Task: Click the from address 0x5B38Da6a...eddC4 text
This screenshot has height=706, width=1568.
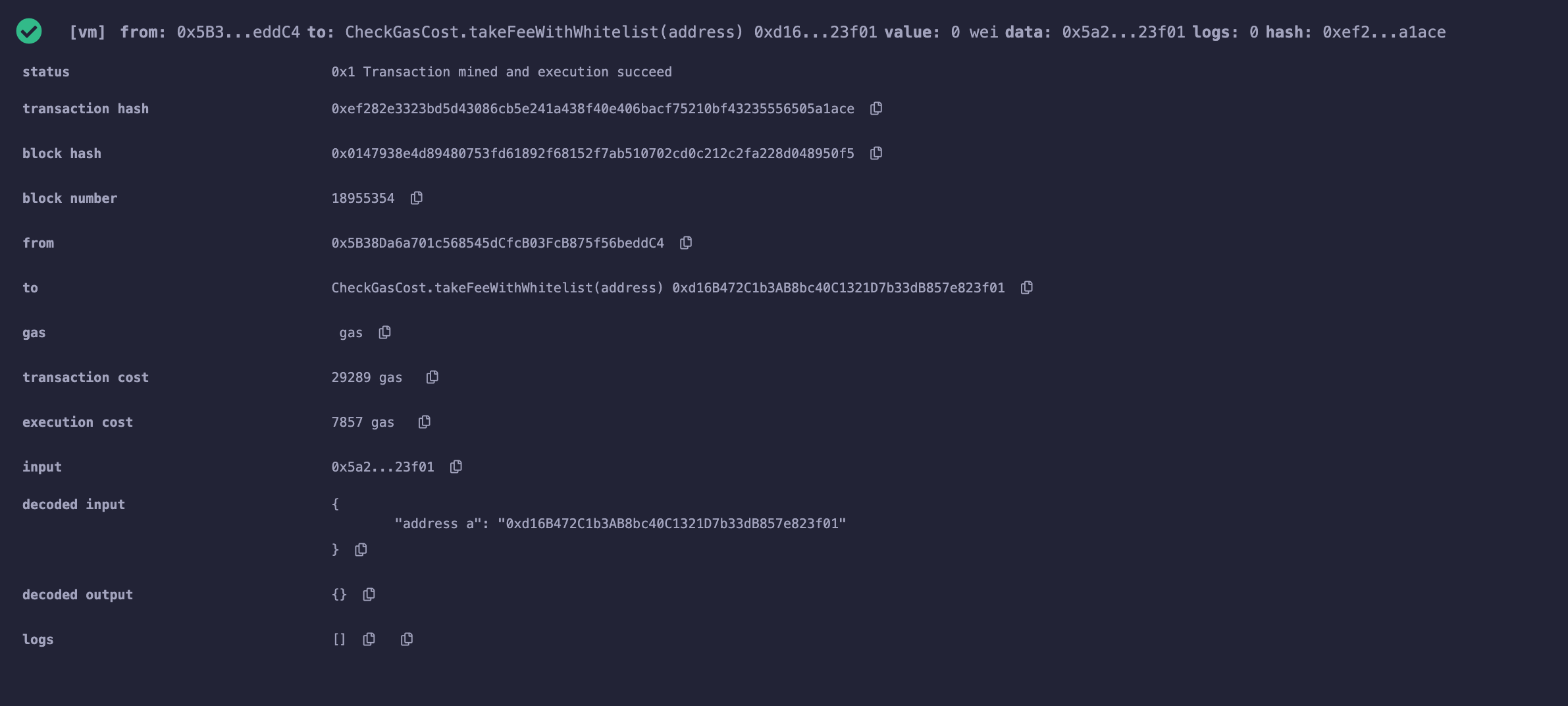Action: click(498, 243)
